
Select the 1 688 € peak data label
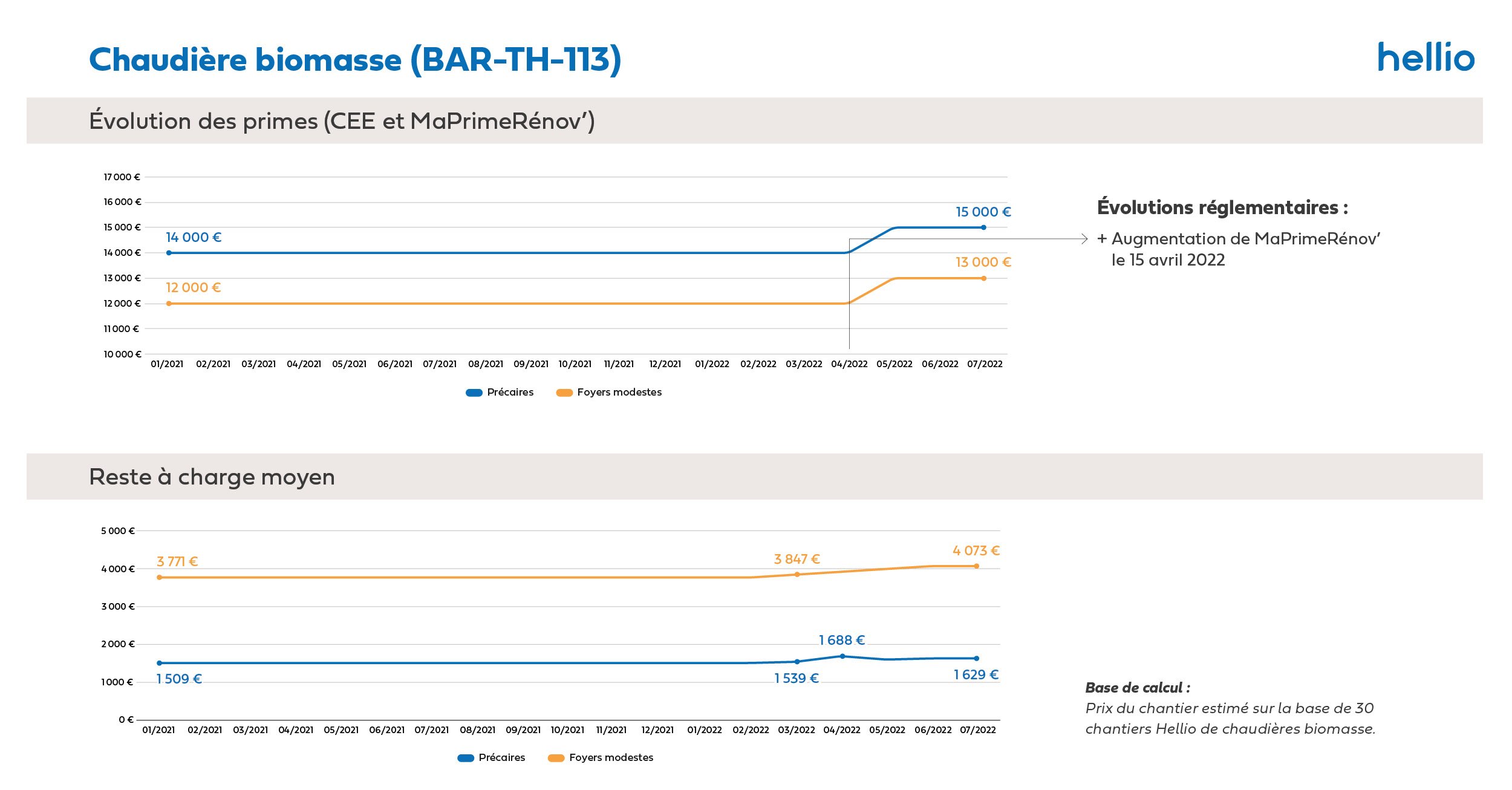(x=842, y=640)
